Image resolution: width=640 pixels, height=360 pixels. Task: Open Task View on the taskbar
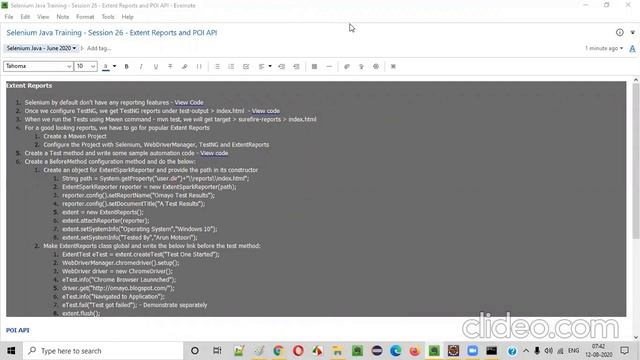tap(217, 351)
